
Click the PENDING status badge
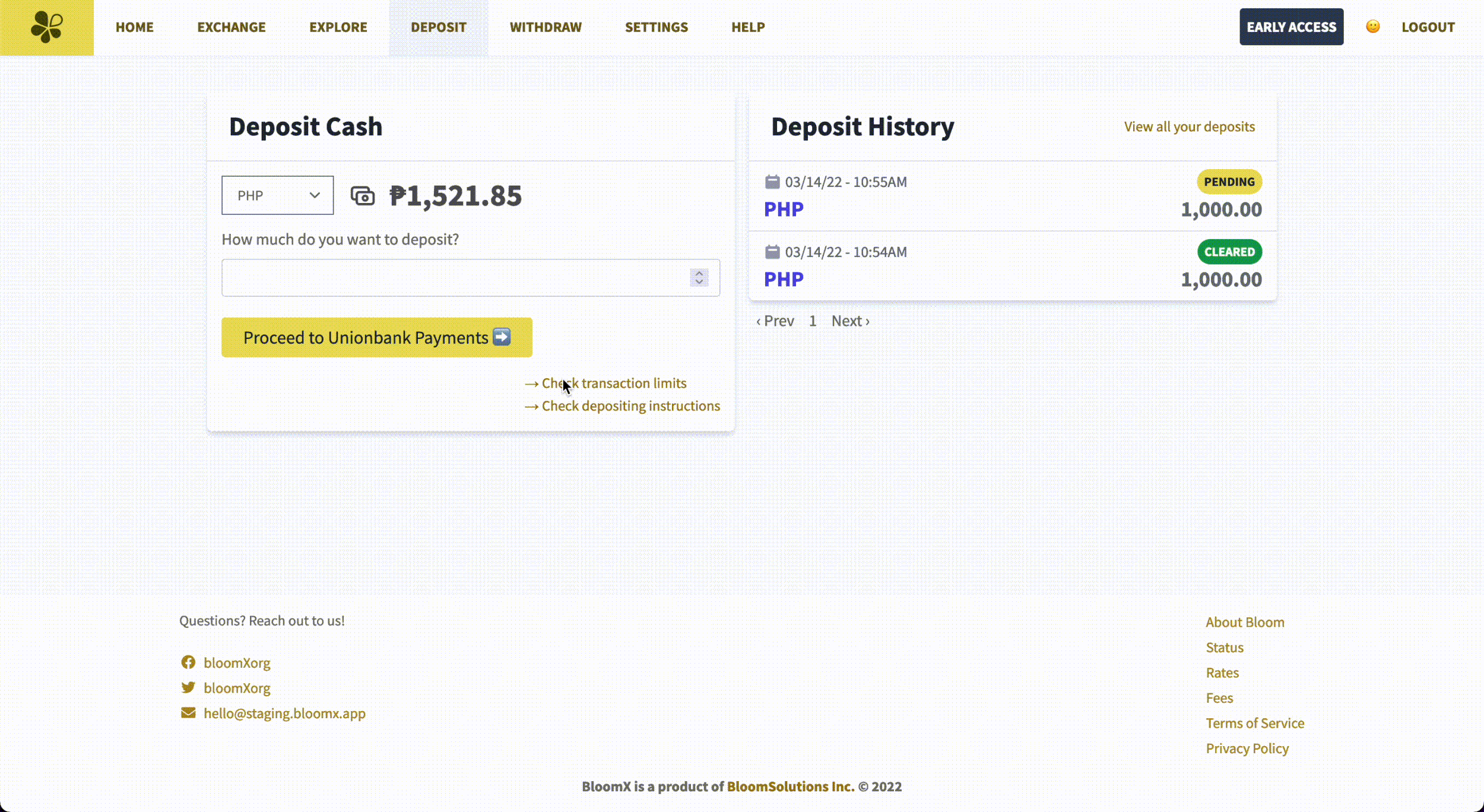pos(1229,182)
